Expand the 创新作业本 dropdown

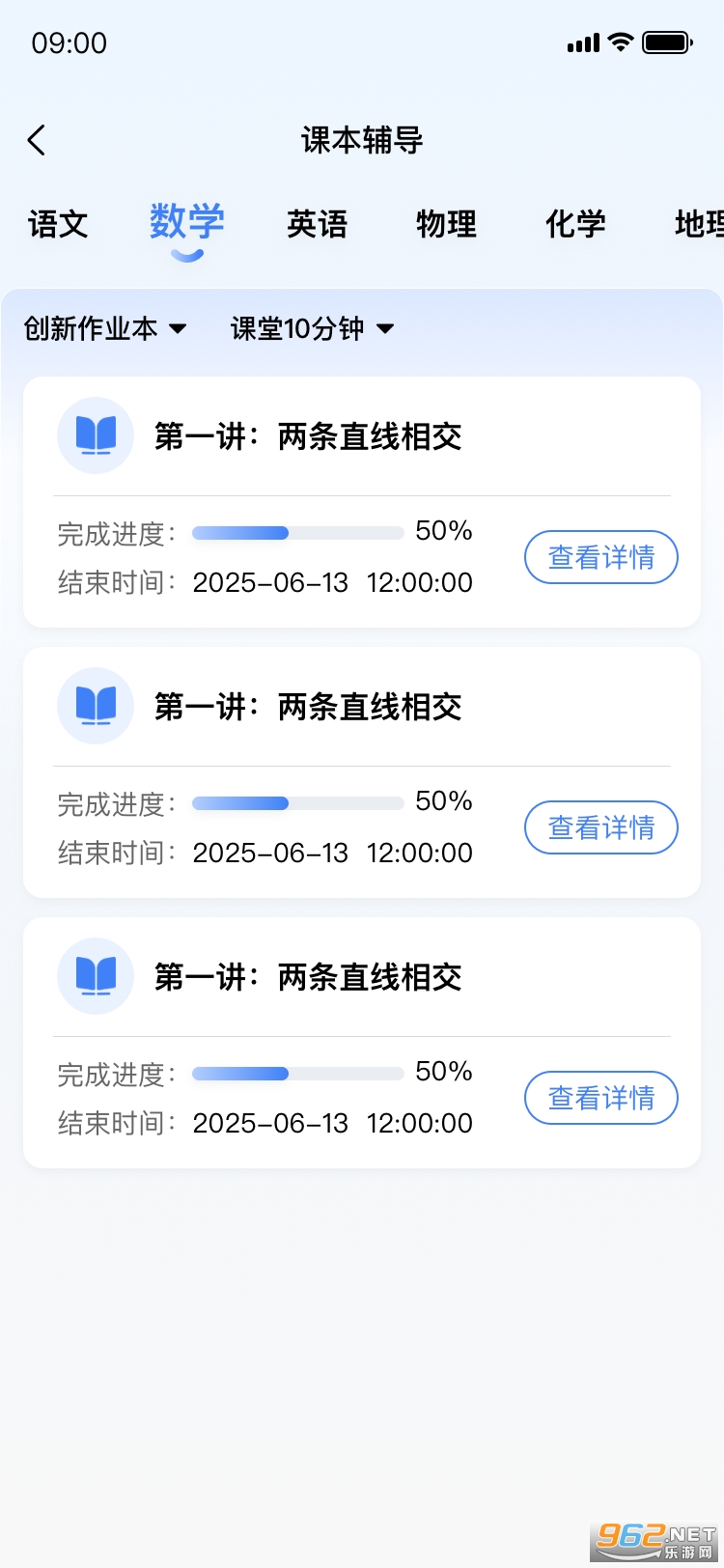click(x=105, y=329)
